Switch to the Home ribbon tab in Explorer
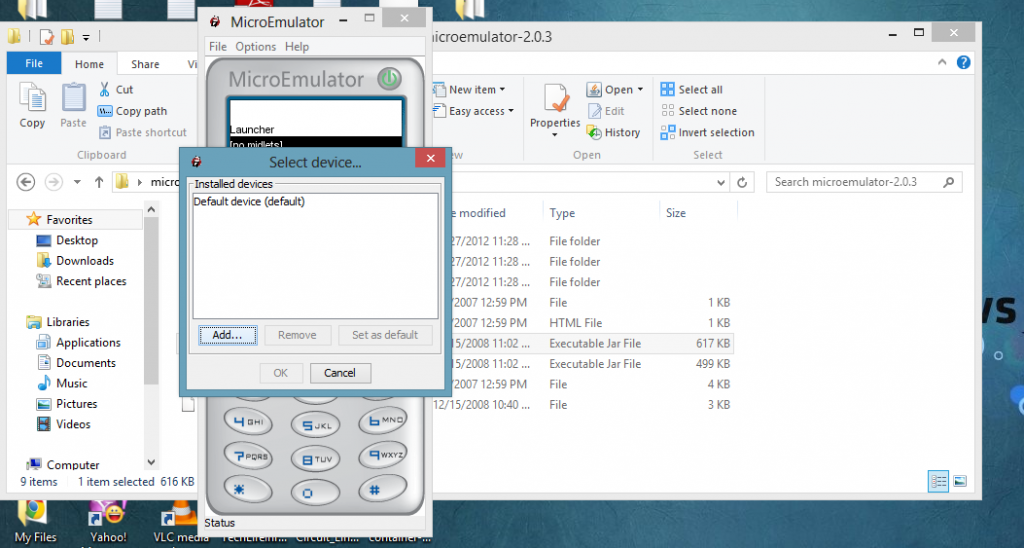Screen dimensions: 1024x548 [x=89, y=64]
